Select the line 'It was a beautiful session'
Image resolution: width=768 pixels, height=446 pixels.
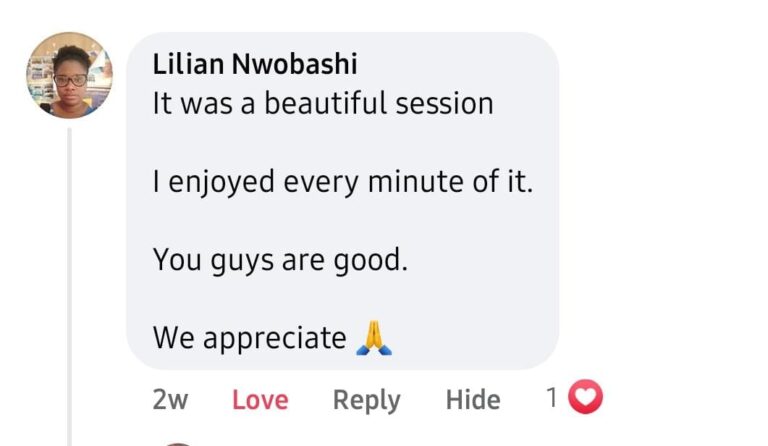pyautogui.click(x=323, y=104)
